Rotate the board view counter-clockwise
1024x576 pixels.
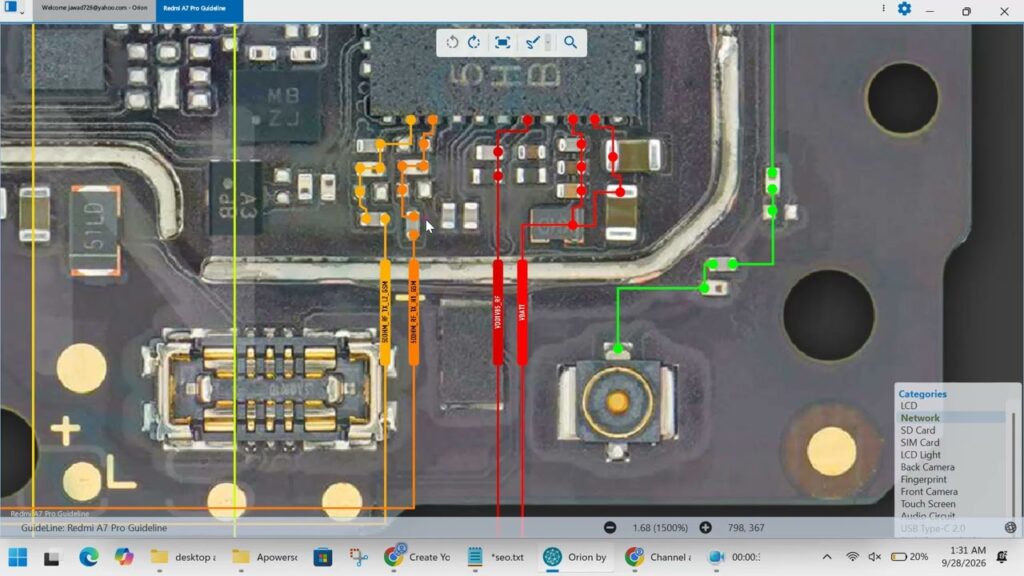[x=452, y=42]
